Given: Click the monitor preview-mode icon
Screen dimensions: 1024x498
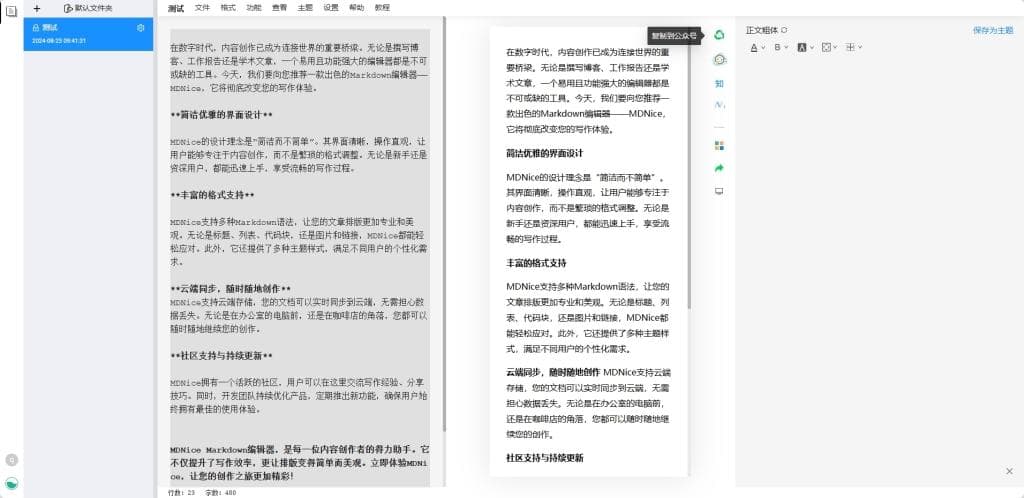Looking at the screenshot, I should tap(719, 191).
